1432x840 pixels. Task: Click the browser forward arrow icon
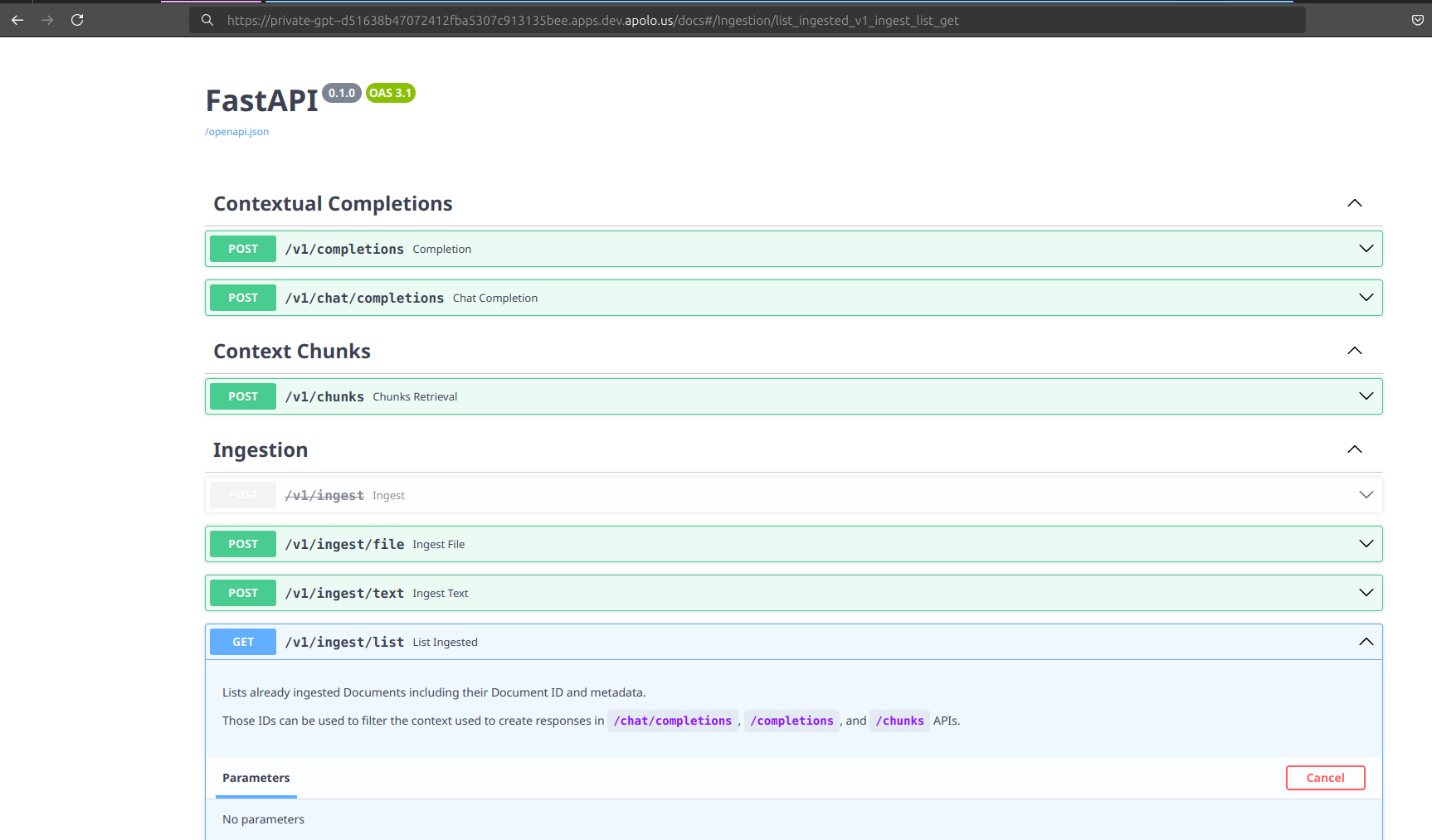[47, 20]
